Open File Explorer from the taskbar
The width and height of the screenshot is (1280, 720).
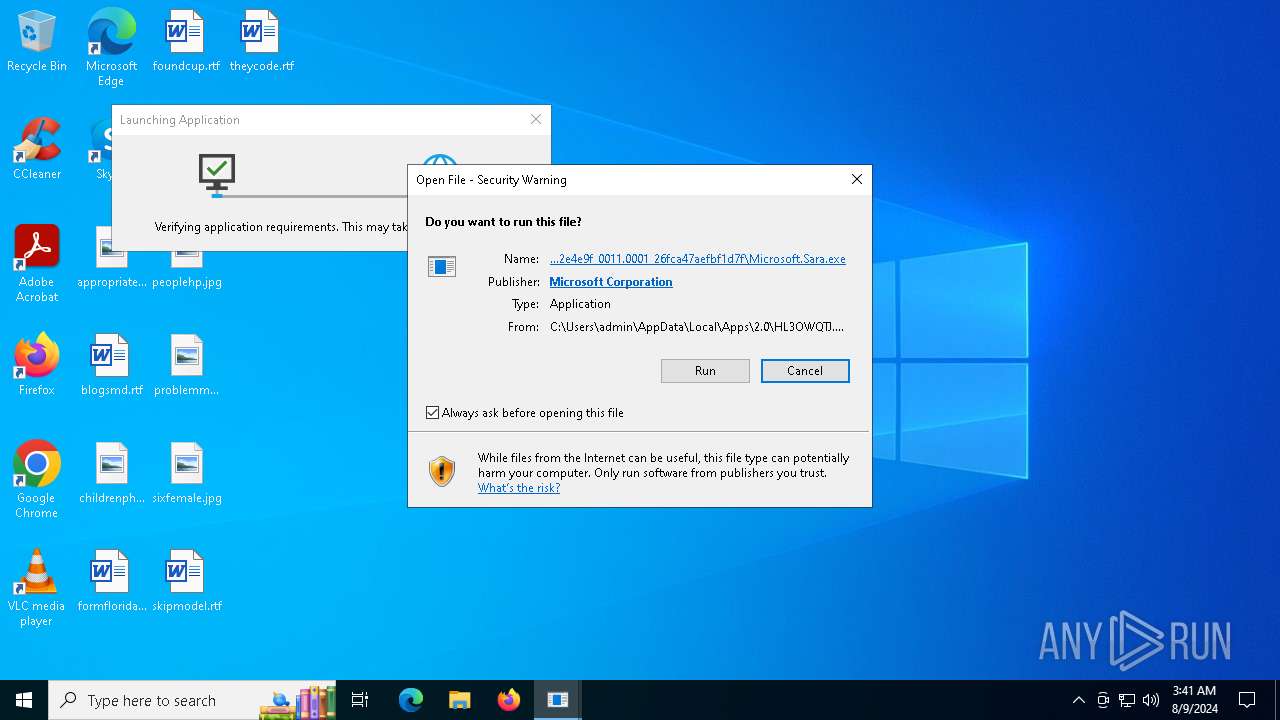460,700
